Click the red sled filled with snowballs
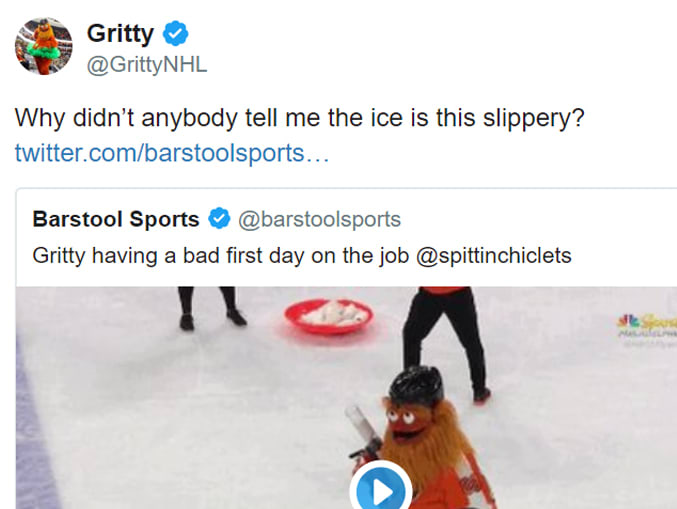The height and width of the screenshot is (509, 677). 329,317
